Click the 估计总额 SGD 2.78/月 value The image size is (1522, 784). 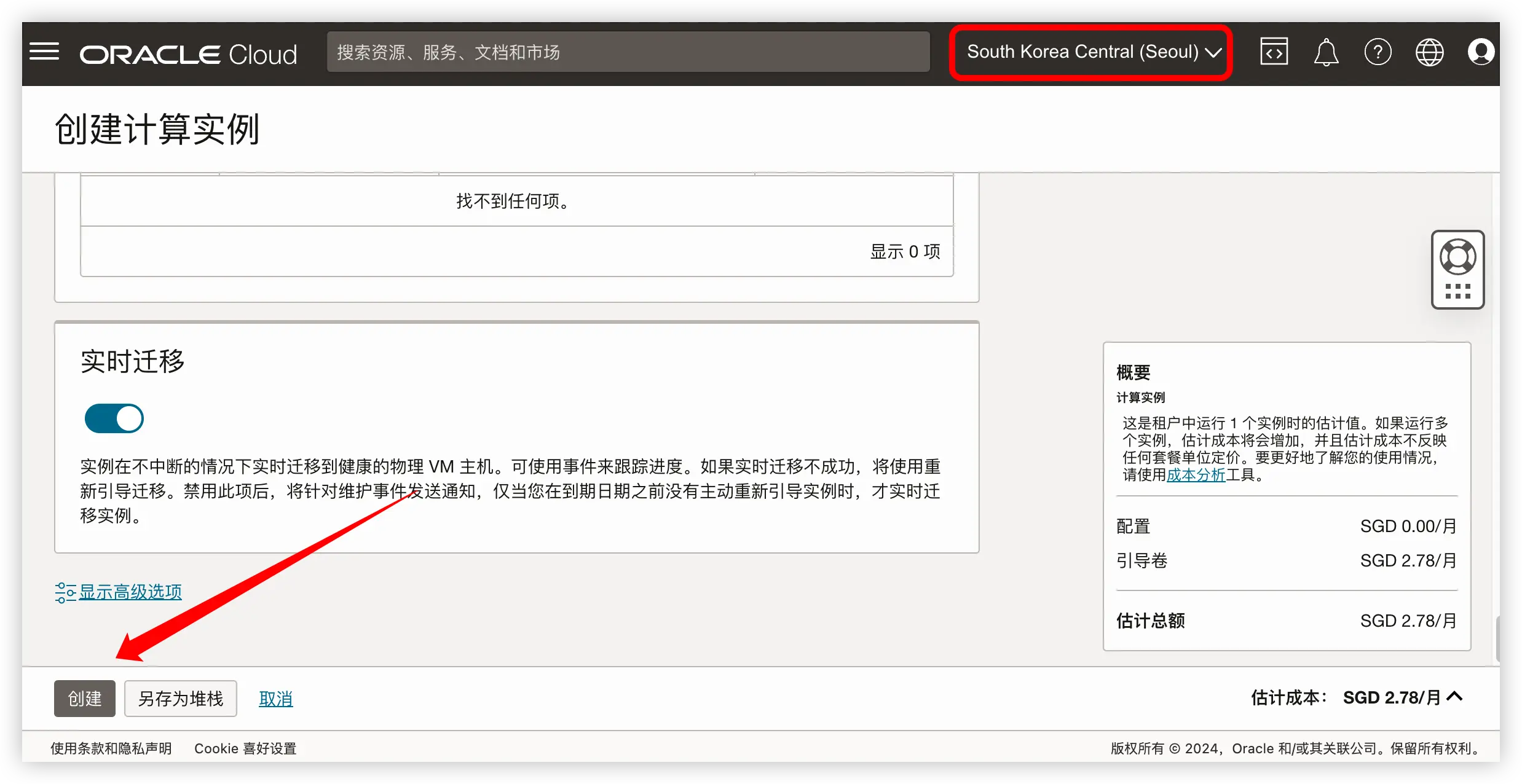click(1408, 621)
